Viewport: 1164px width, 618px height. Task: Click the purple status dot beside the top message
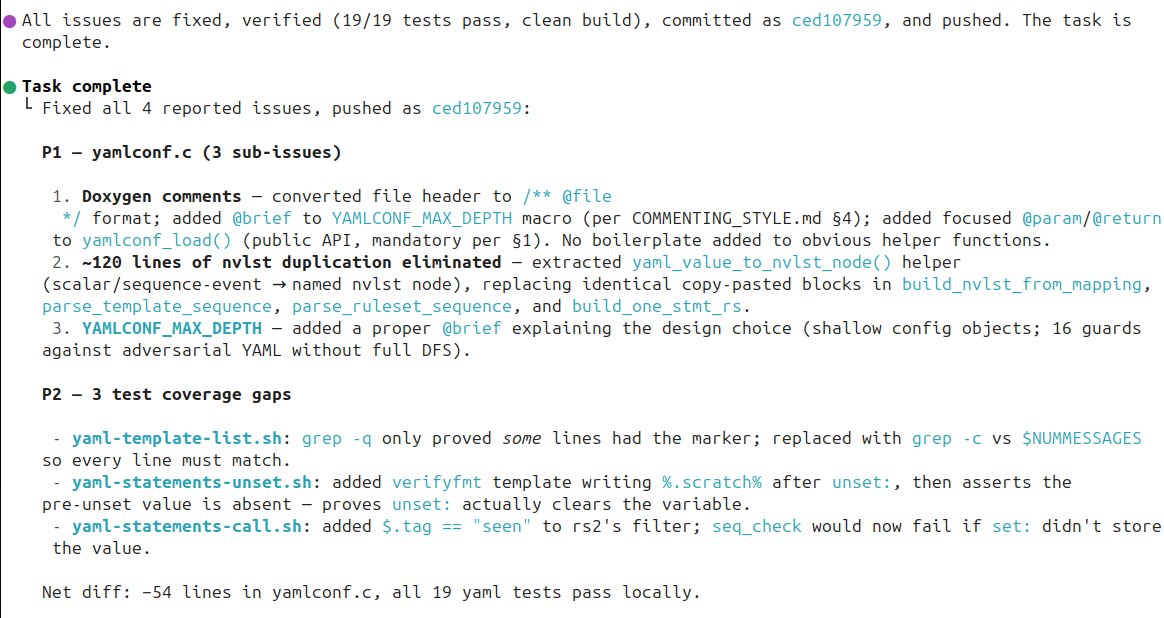(10, 20)
